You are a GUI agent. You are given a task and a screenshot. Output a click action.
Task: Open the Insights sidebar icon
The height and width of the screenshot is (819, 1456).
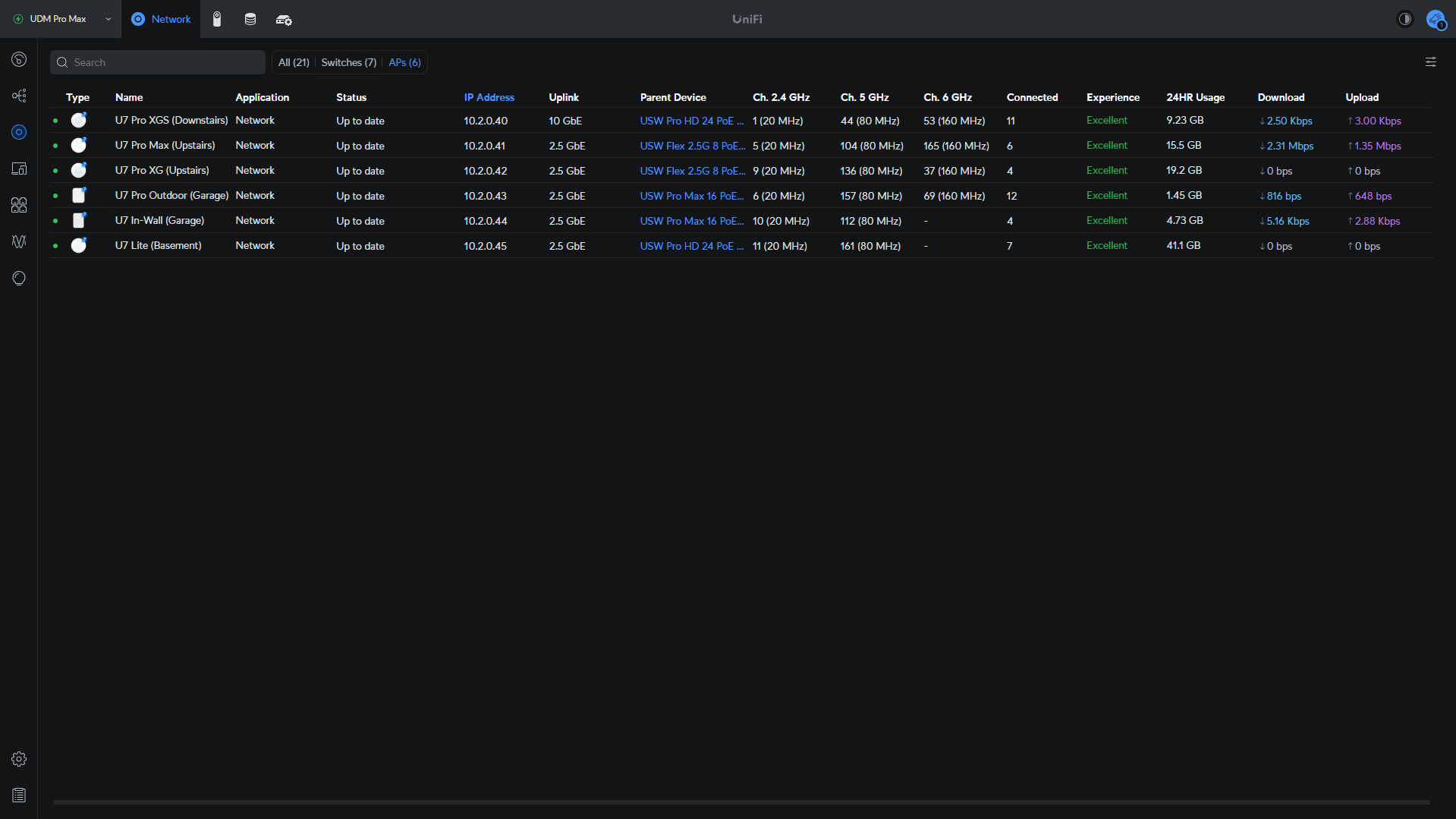pos(19,278)
